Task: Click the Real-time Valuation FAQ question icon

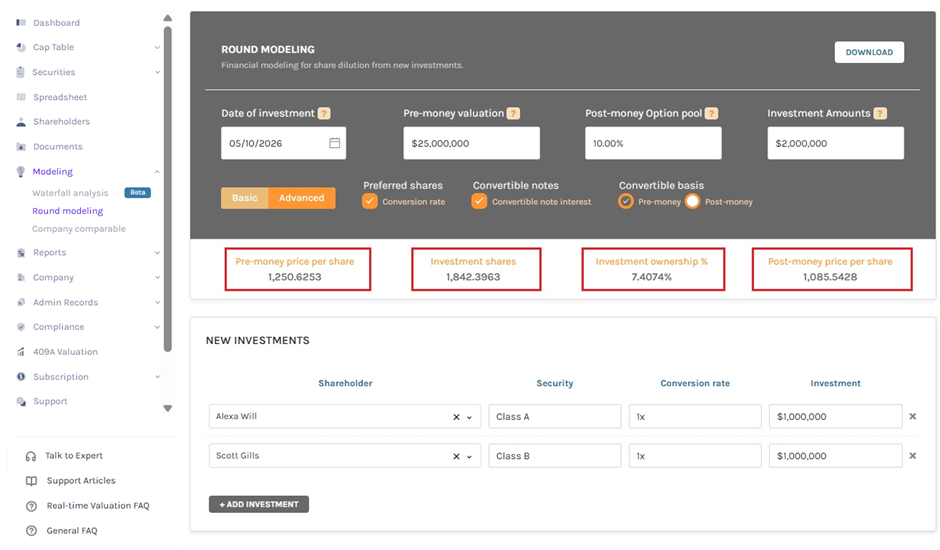Action: 31,506
